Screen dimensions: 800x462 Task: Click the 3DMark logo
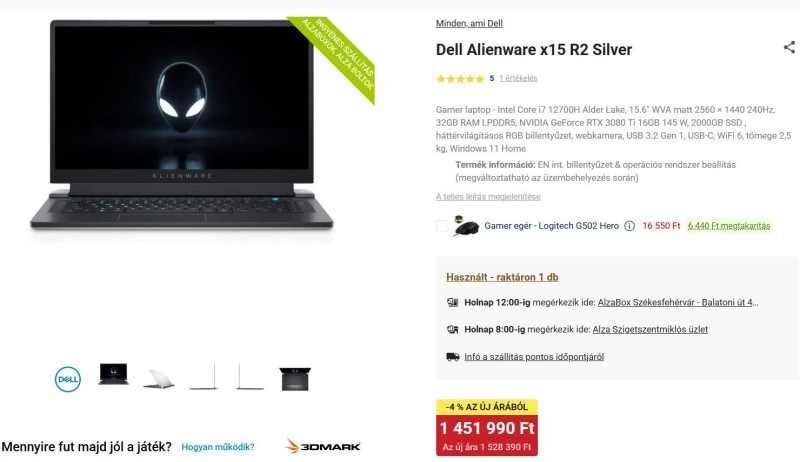323,446
